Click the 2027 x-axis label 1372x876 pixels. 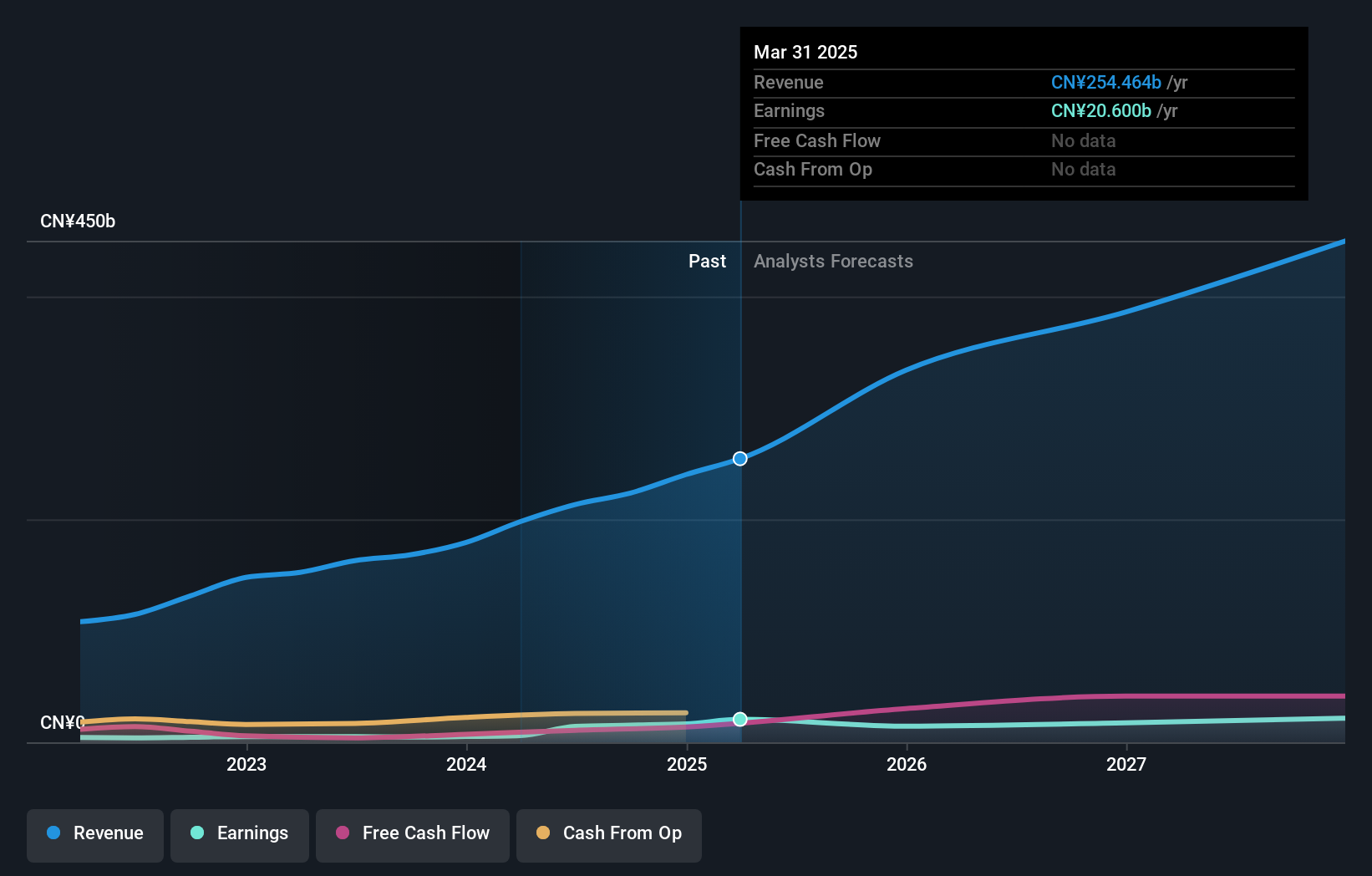[x=1126, y=764]
